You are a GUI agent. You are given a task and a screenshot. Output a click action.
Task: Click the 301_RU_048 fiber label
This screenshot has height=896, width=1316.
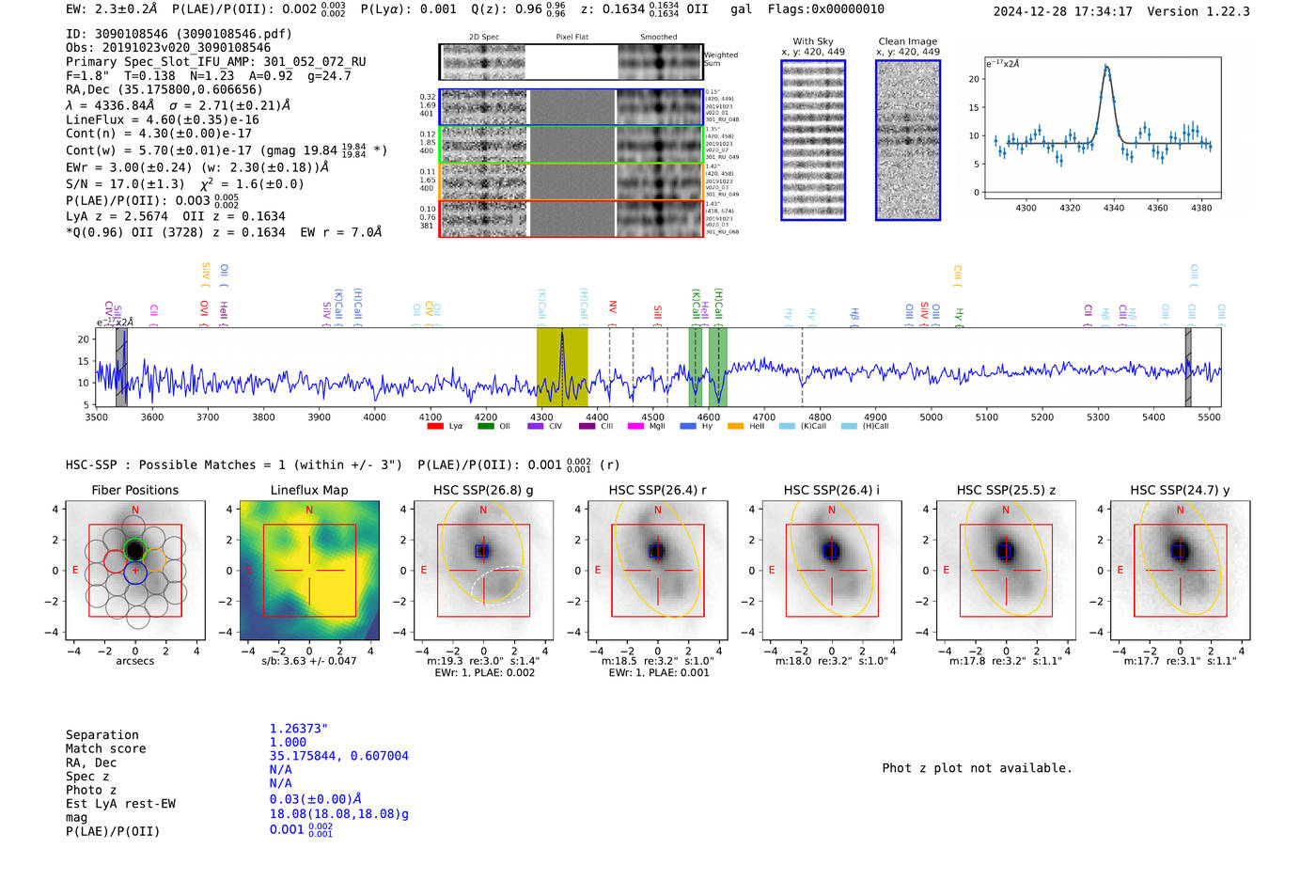point(723,120)
